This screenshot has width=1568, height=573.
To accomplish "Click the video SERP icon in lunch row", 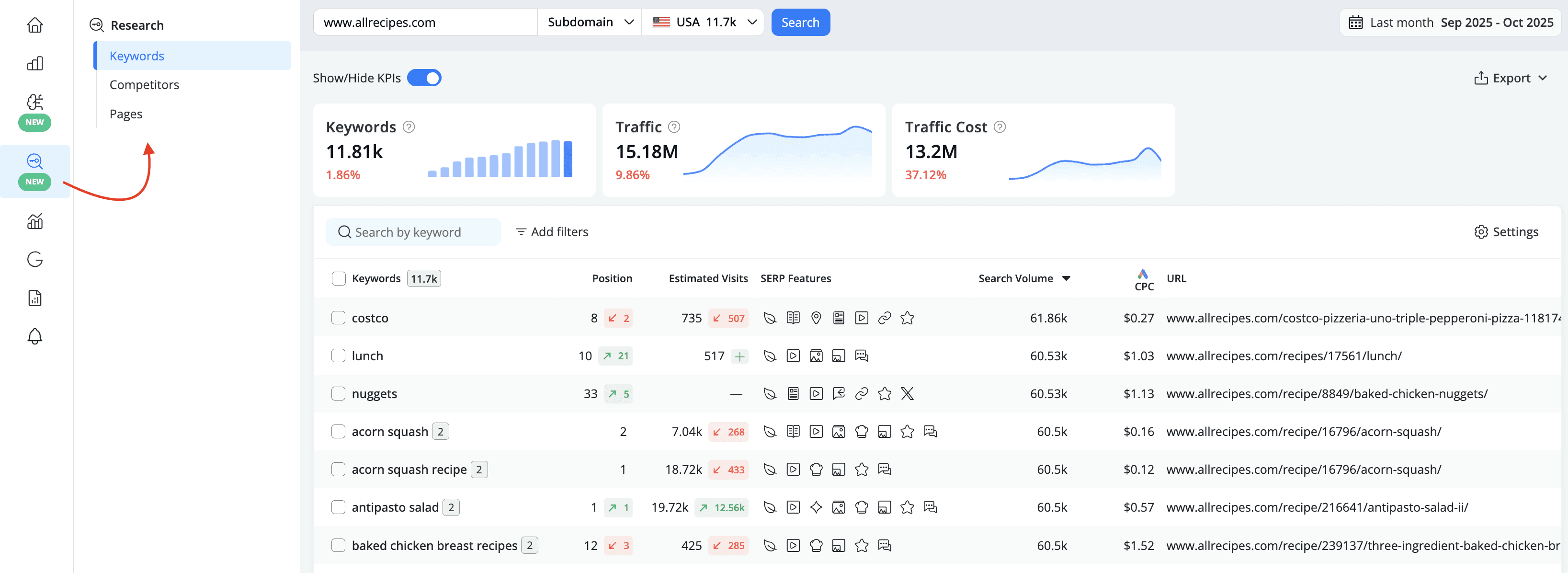I will (793, 355).
